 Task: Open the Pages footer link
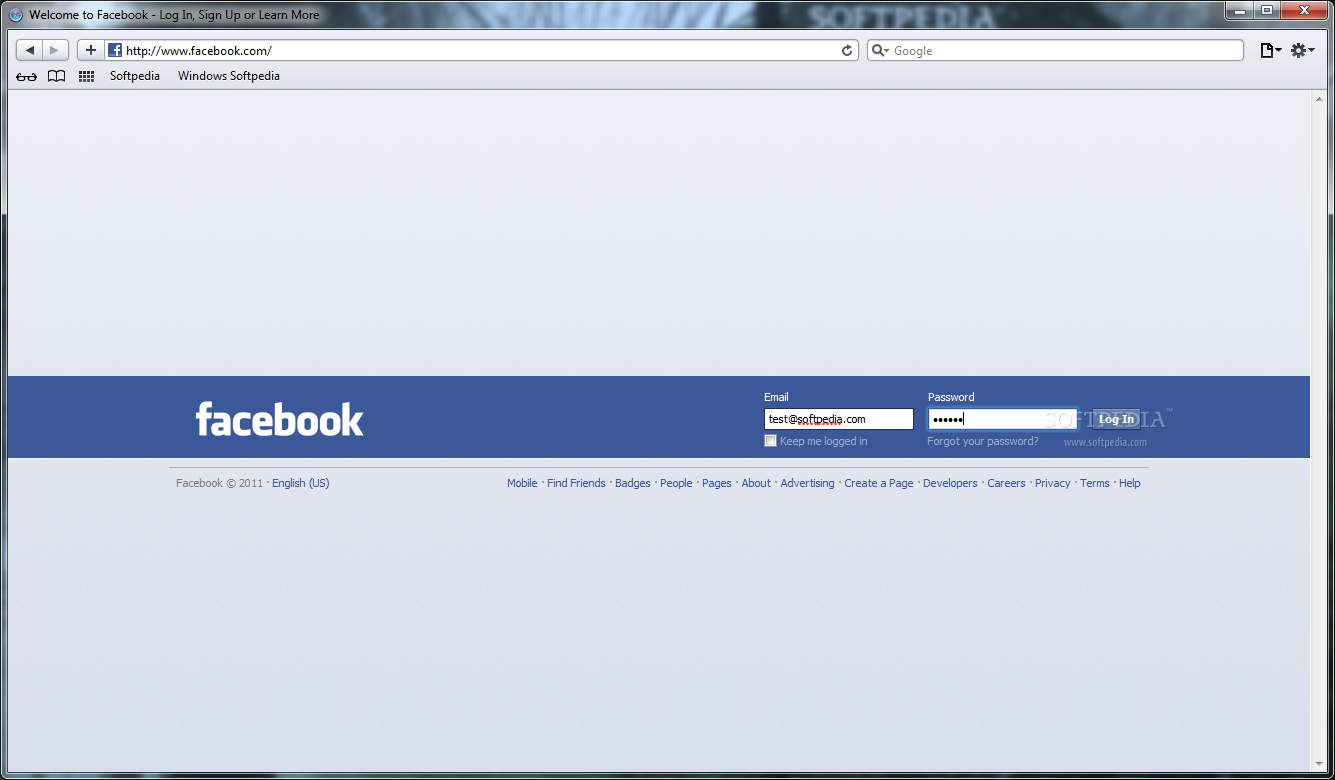coord(717,483)
